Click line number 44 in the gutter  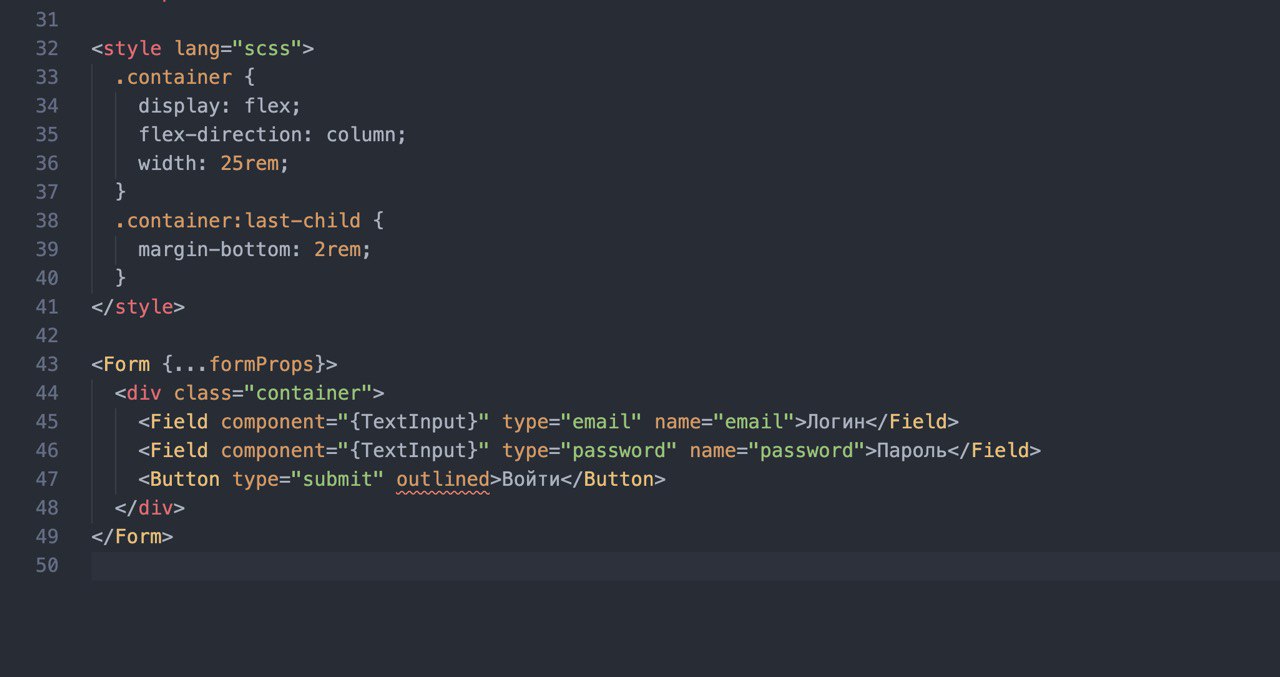tap(47, 393)
